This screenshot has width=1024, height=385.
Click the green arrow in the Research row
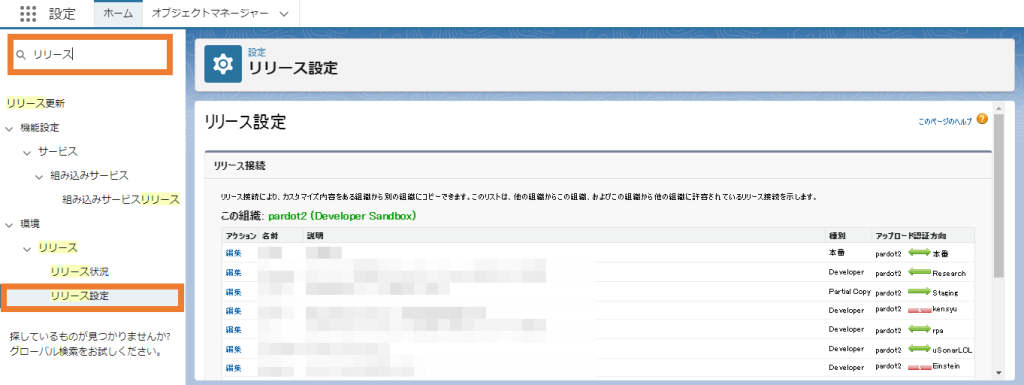tap(919, 272)
